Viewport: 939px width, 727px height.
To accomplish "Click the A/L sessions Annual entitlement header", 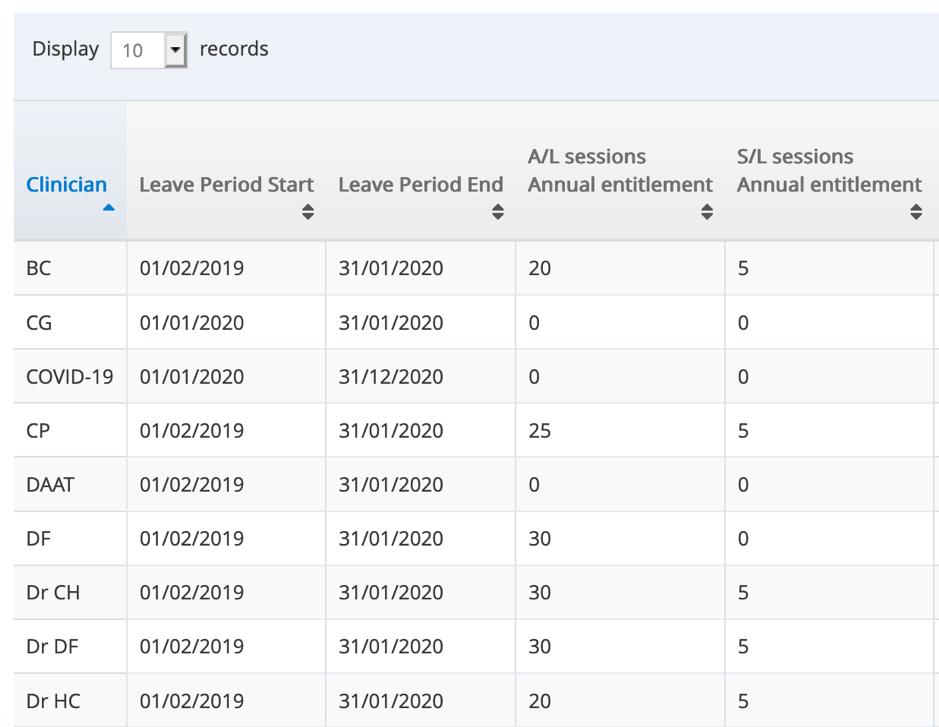I will (620, 171).
